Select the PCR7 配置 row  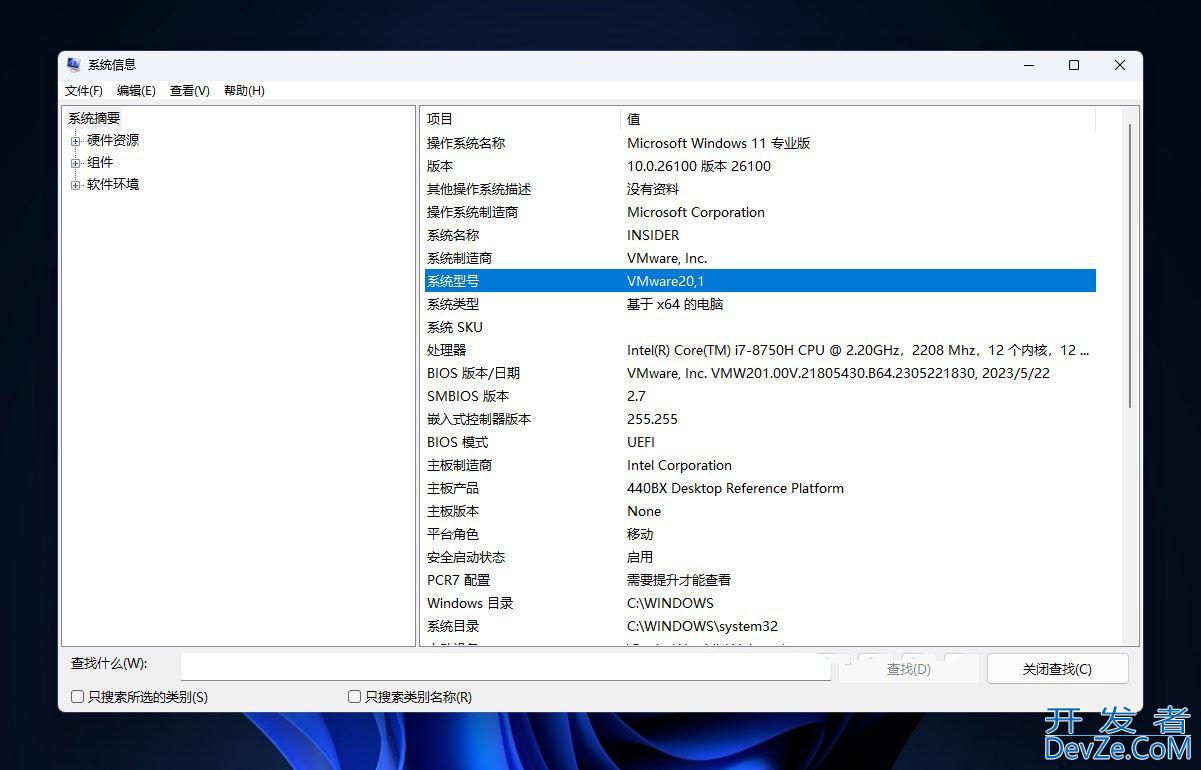759,580
